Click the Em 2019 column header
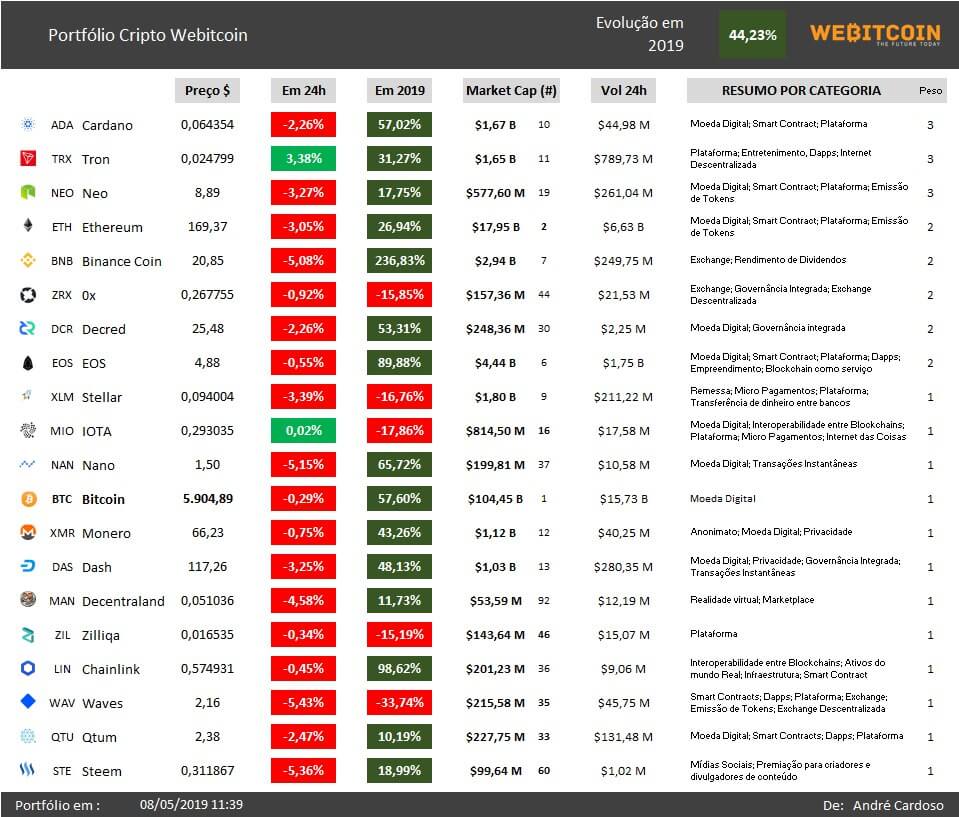959x817 pixels. click(x=399, y=91)
